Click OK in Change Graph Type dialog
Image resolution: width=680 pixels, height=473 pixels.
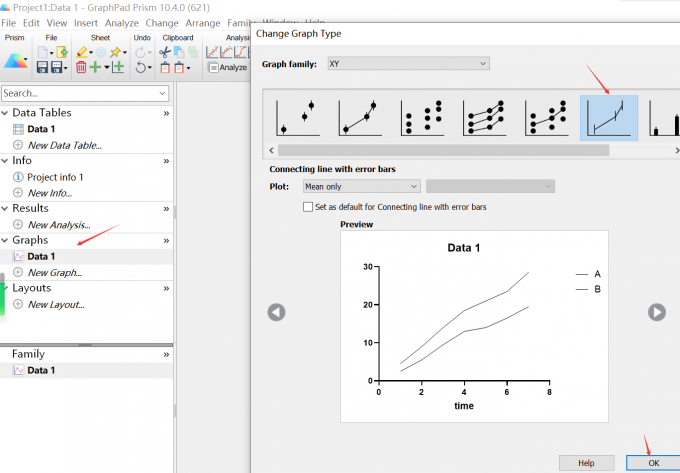click(x=653, y=463)
